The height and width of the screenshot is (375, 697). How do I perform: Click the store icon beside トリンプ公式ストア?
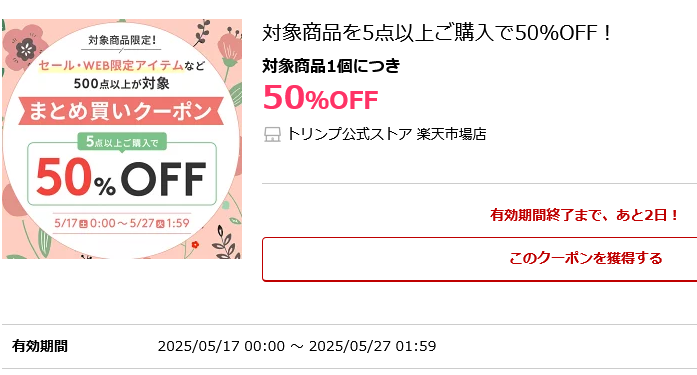(272, 134)
